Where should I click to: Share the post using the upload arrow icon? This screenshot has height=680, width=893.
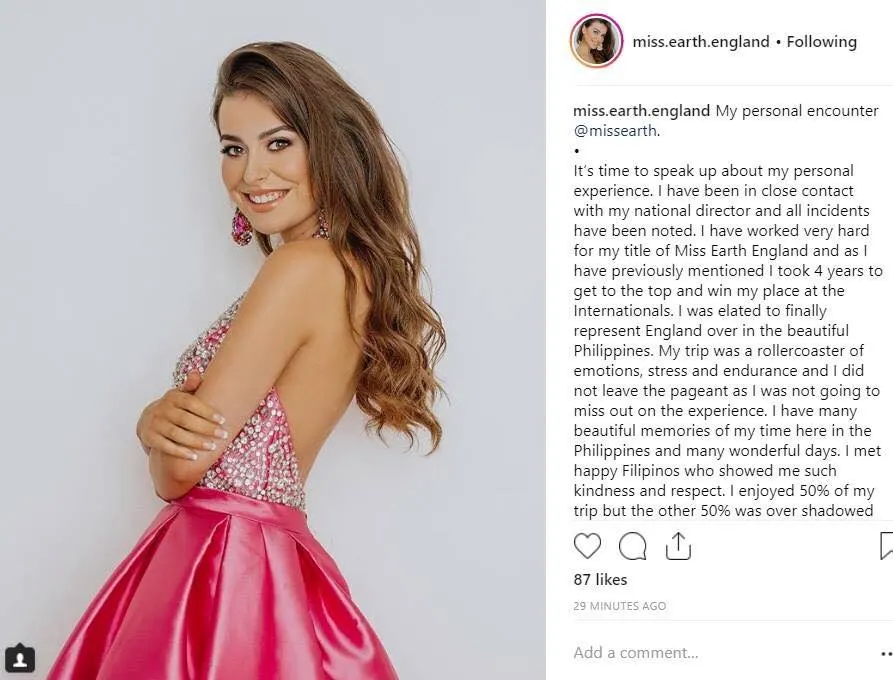(x=678, y=546)
